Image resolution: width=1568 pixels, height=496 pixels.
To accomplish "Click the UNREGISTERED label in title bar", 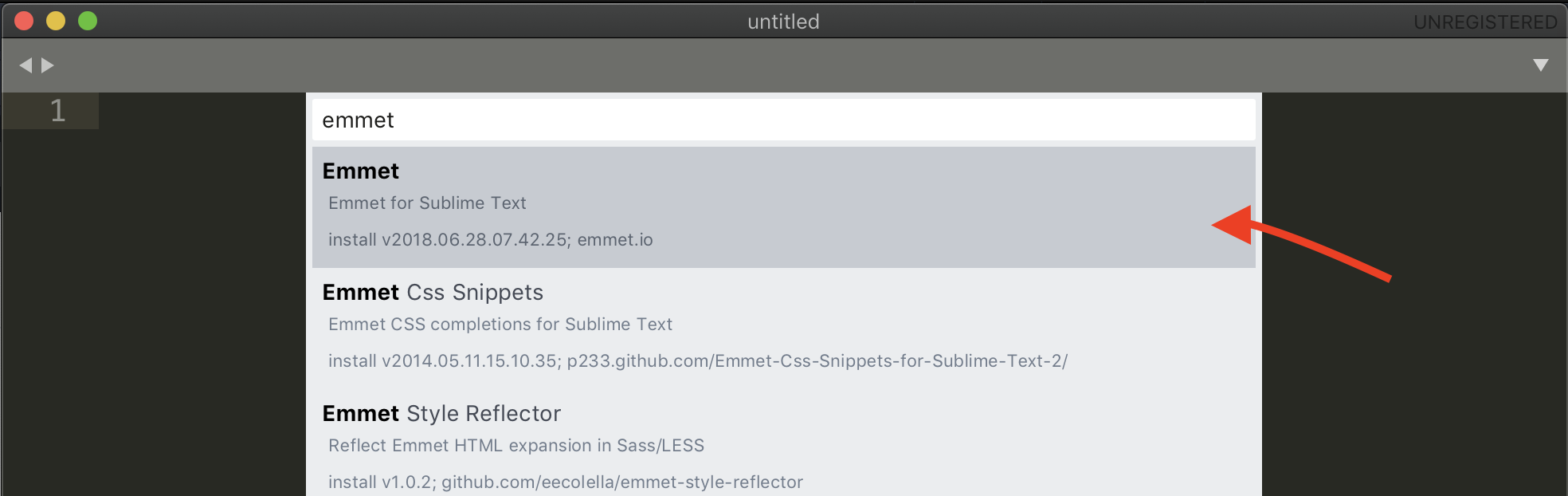I will point(1485,22).
